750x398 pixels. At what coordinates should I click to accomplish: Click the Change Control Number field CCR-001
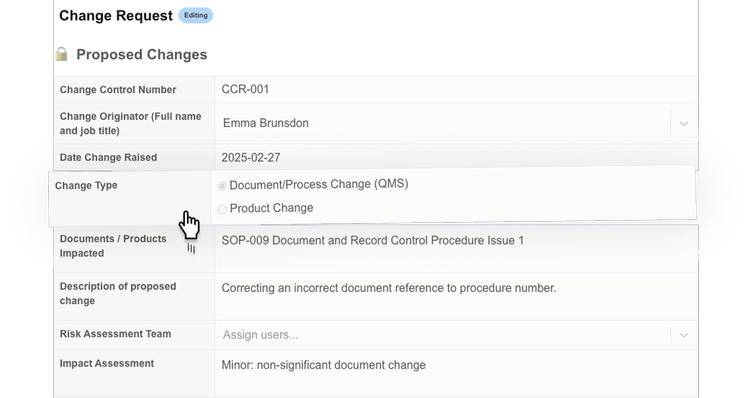(455, 89)
